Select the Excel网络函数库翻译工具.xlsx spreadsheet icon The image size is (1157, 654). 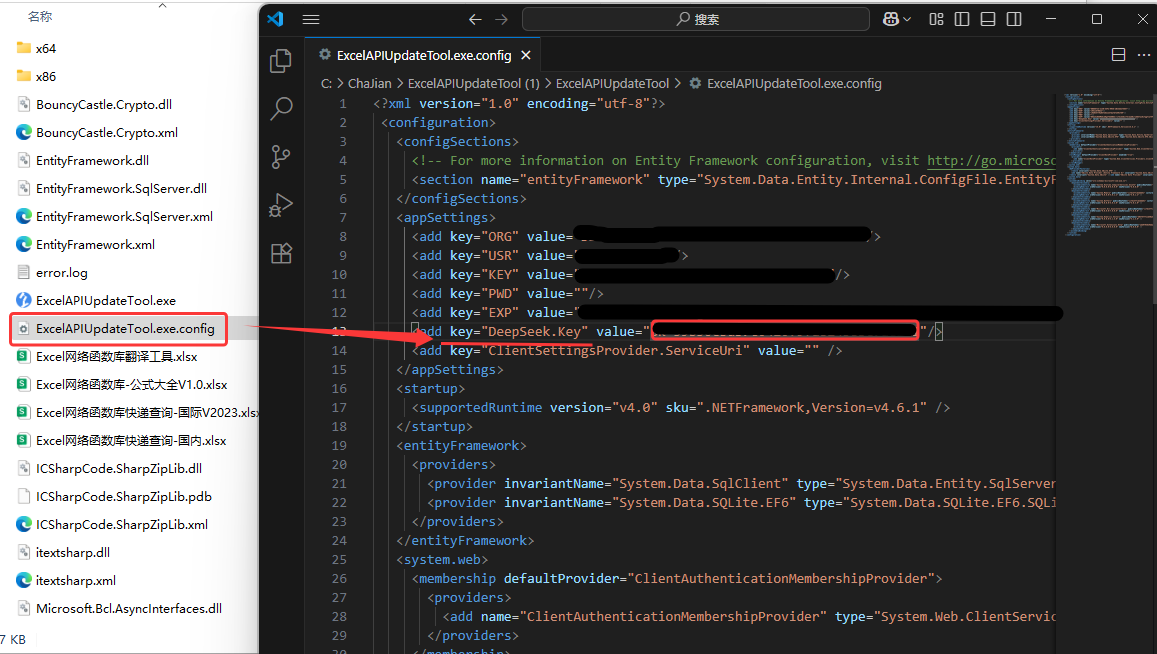(24, 357)
